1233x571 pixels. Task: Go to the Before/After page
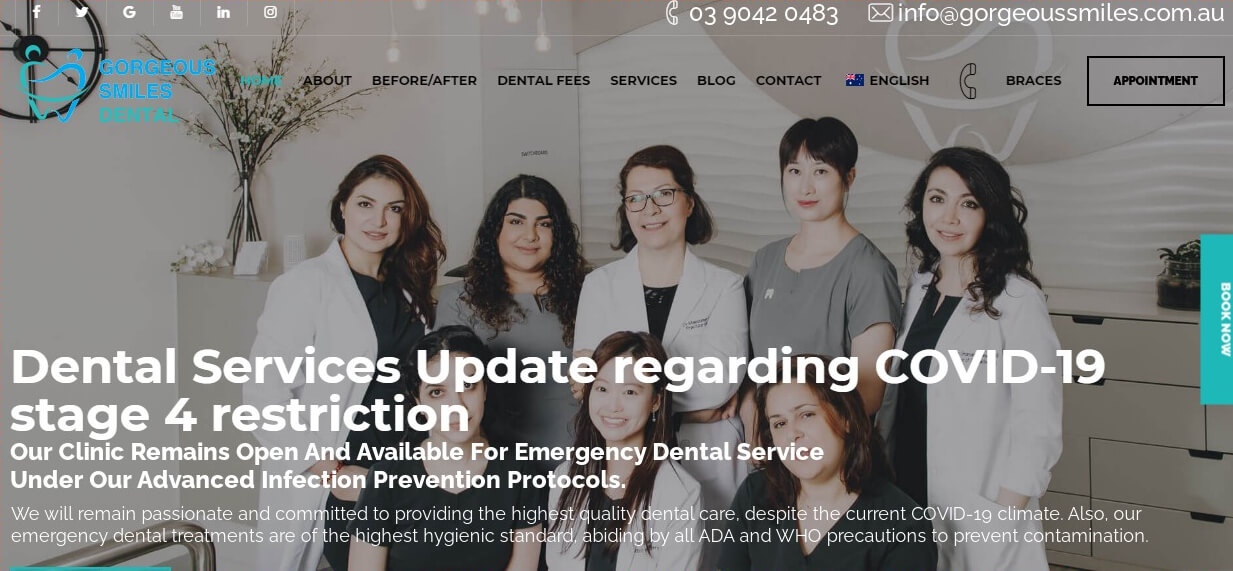424,81
